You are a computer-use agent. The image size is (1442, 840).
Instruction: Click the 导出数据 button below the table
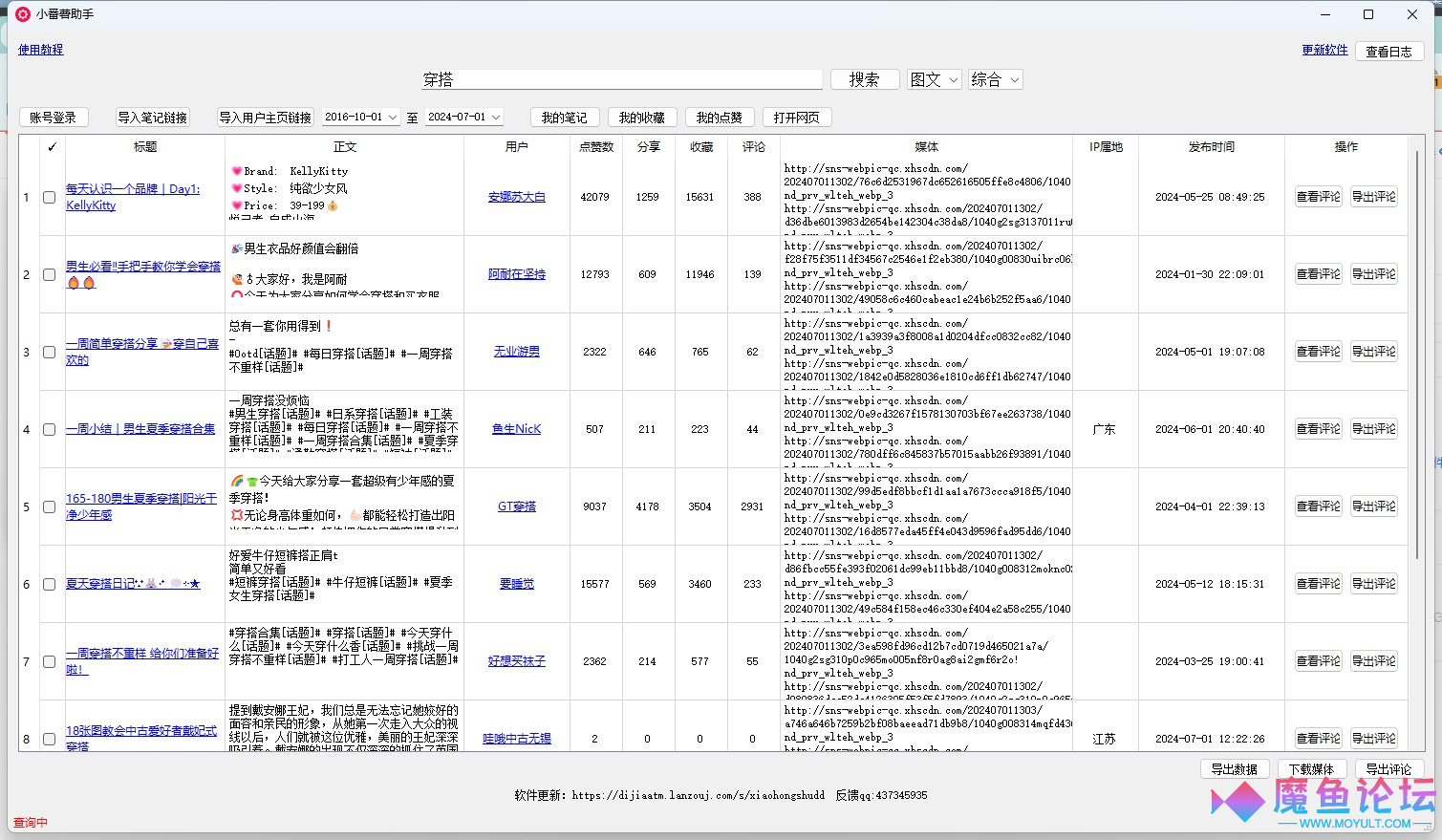pyautogui.click(x=1235, y=769)
